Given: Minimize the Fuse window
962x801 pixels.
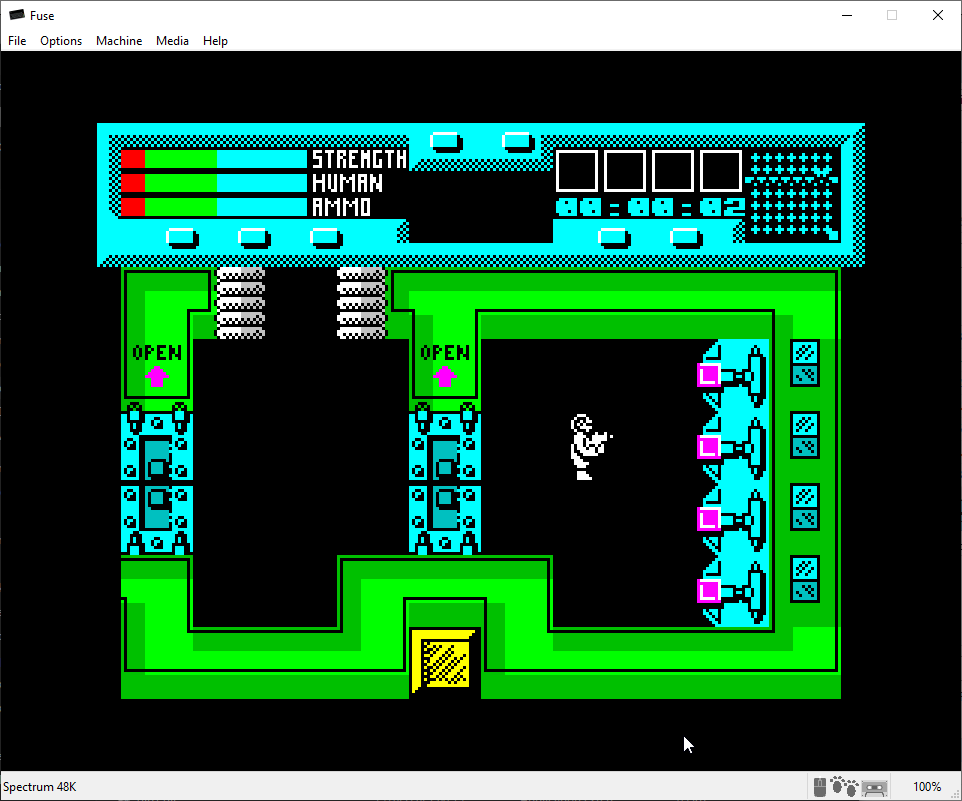Looking at the screenshot, I should (x=847, y=15).
